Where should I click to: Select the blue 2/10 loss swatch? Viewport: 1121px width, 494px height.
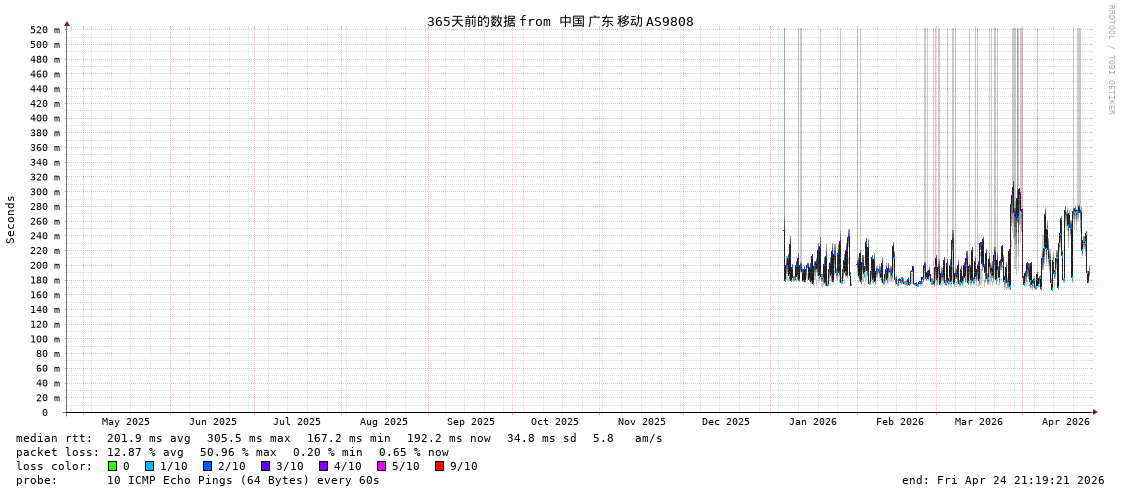pos(207,466)
